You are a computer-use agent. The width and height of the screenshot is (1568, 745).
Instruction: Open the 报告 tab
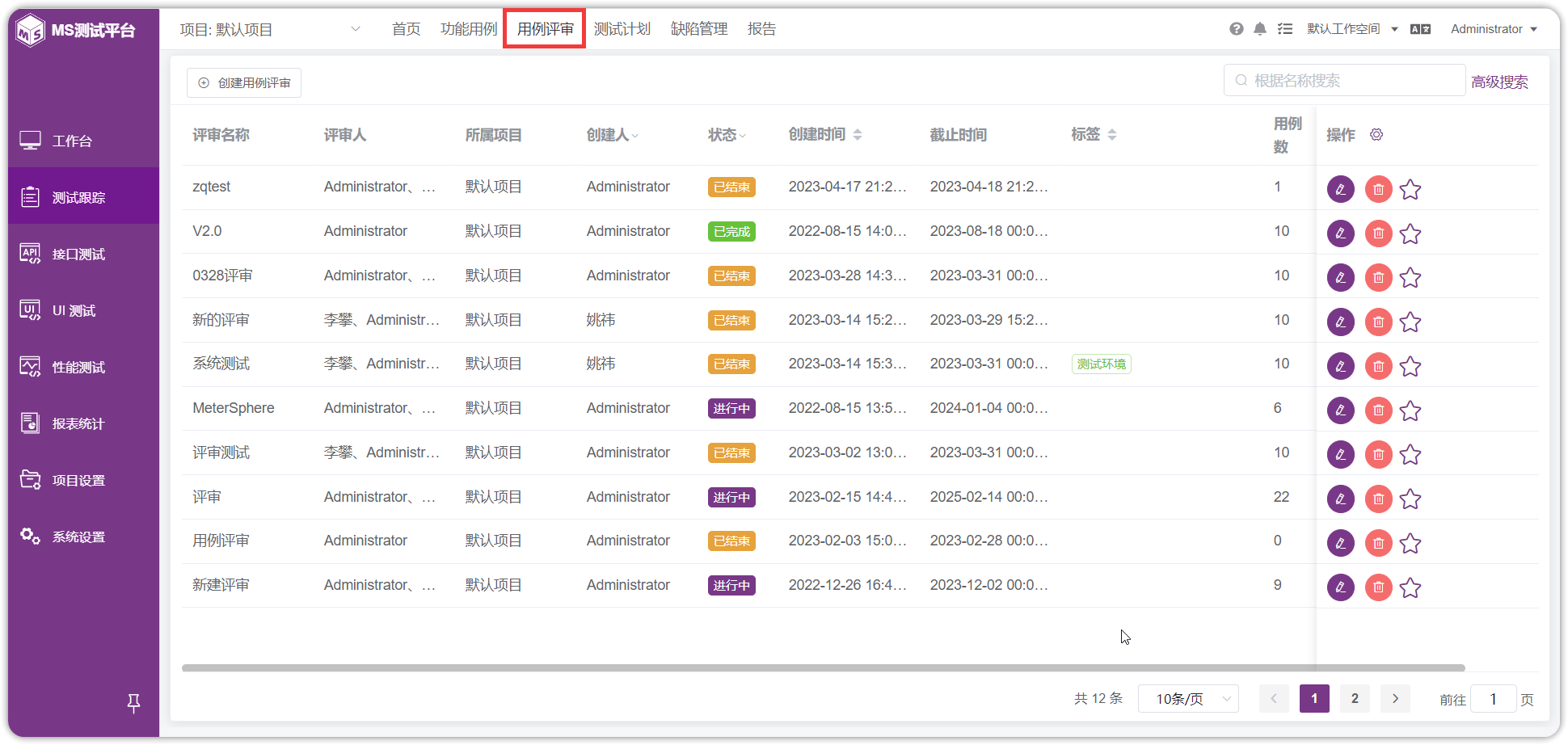(761, 29)
